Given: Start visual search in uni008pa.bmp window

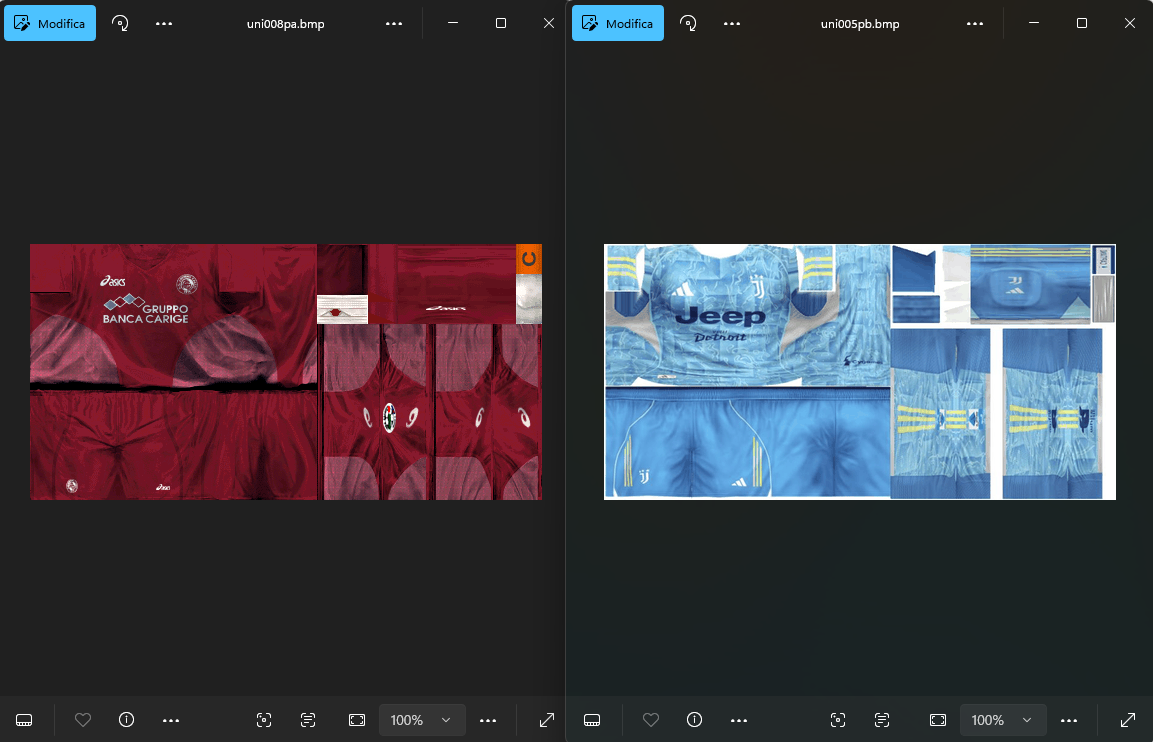Looking at the screenshot, I should pyautogui.click(x=264, y=720).
